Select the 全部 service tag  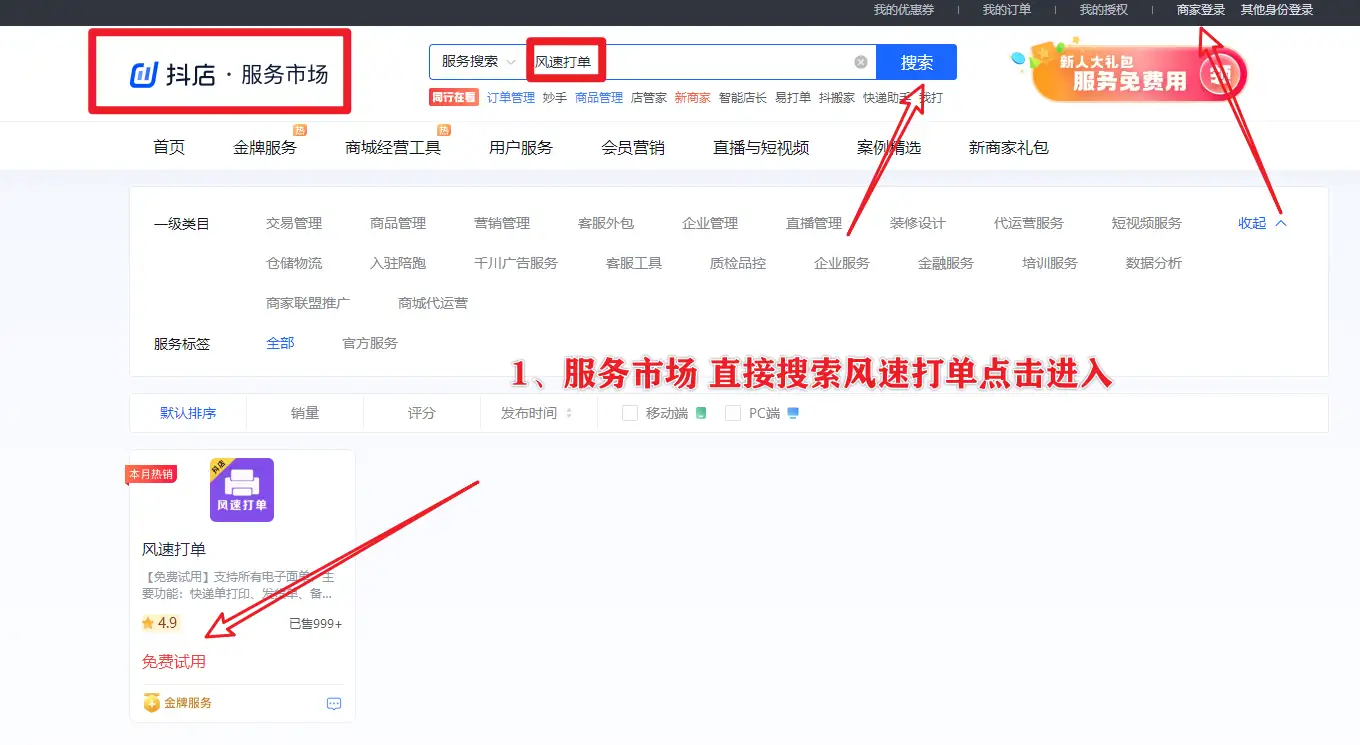pos(280,343)
